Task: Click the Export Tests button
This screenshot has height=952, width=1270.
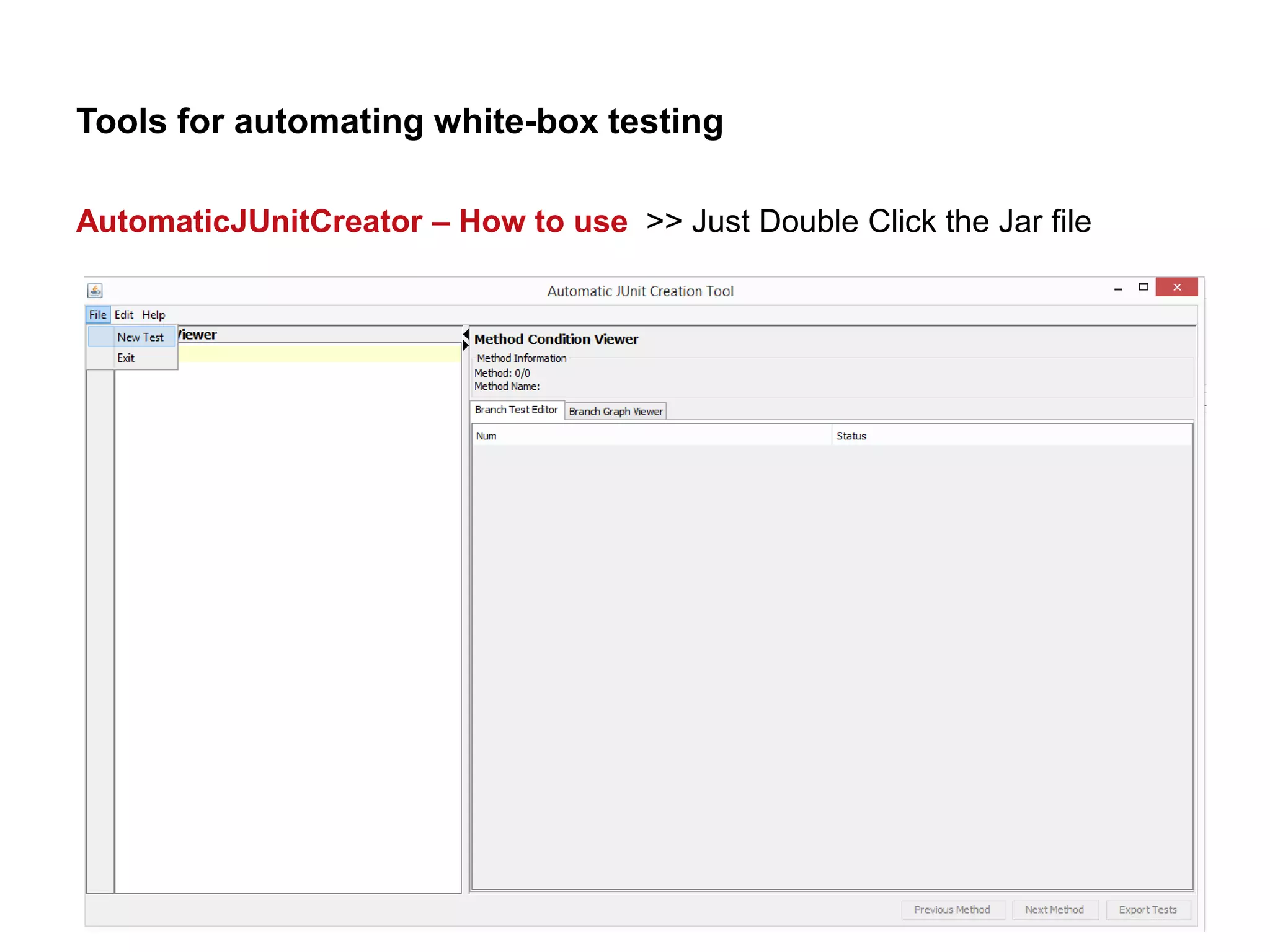Action: [1148, 909]
